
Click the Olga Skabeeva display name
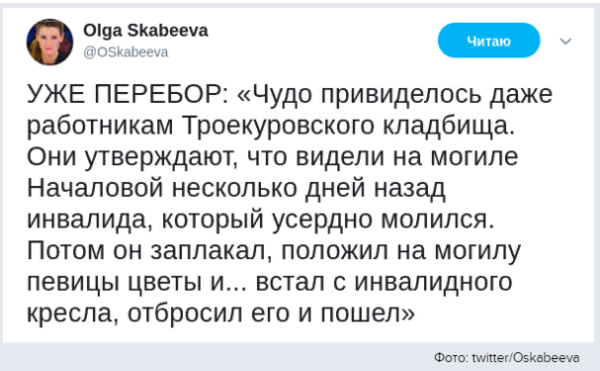(x=146, y=31)
